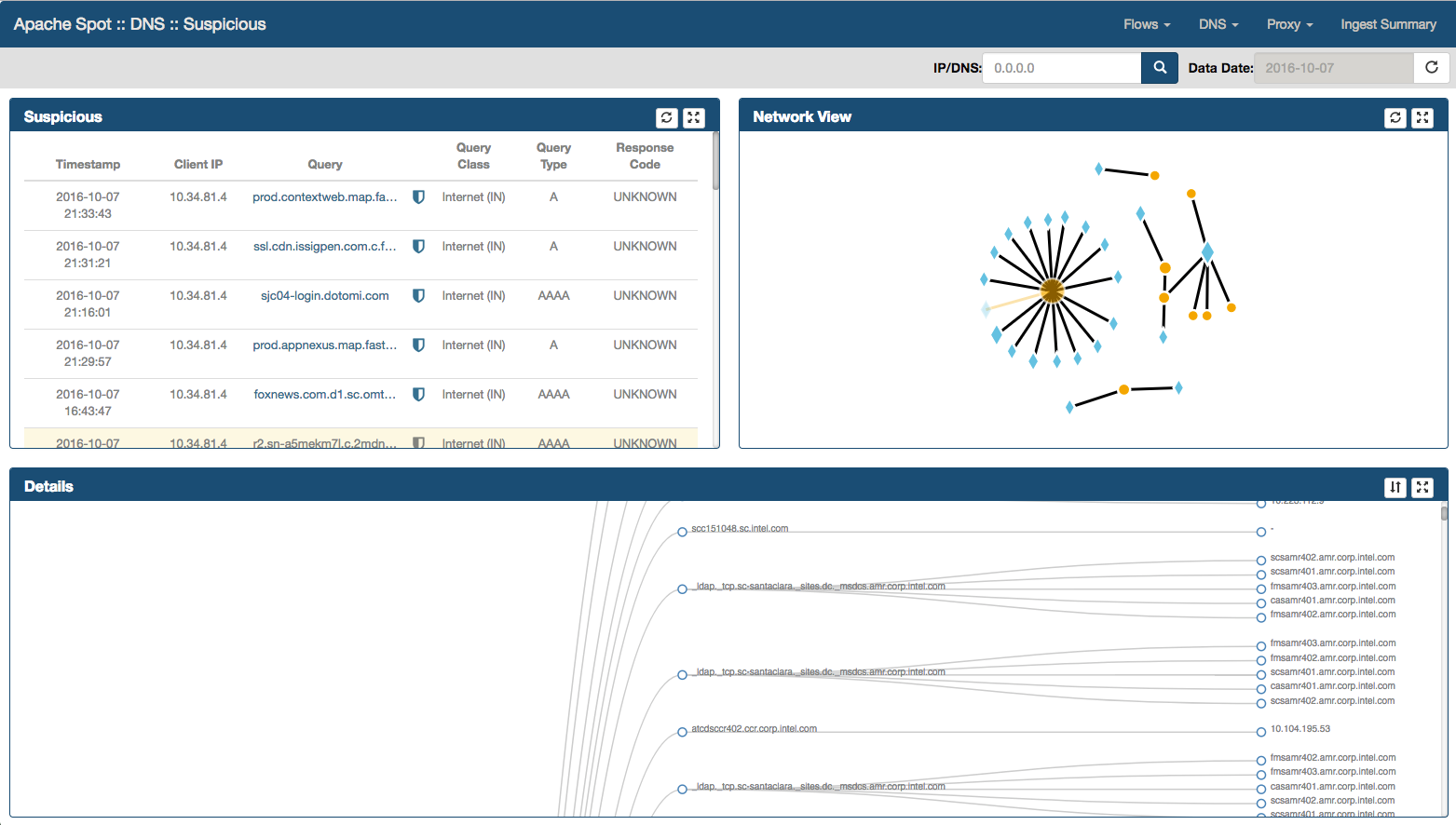Maximize the Details panel

pos(1422,487)
